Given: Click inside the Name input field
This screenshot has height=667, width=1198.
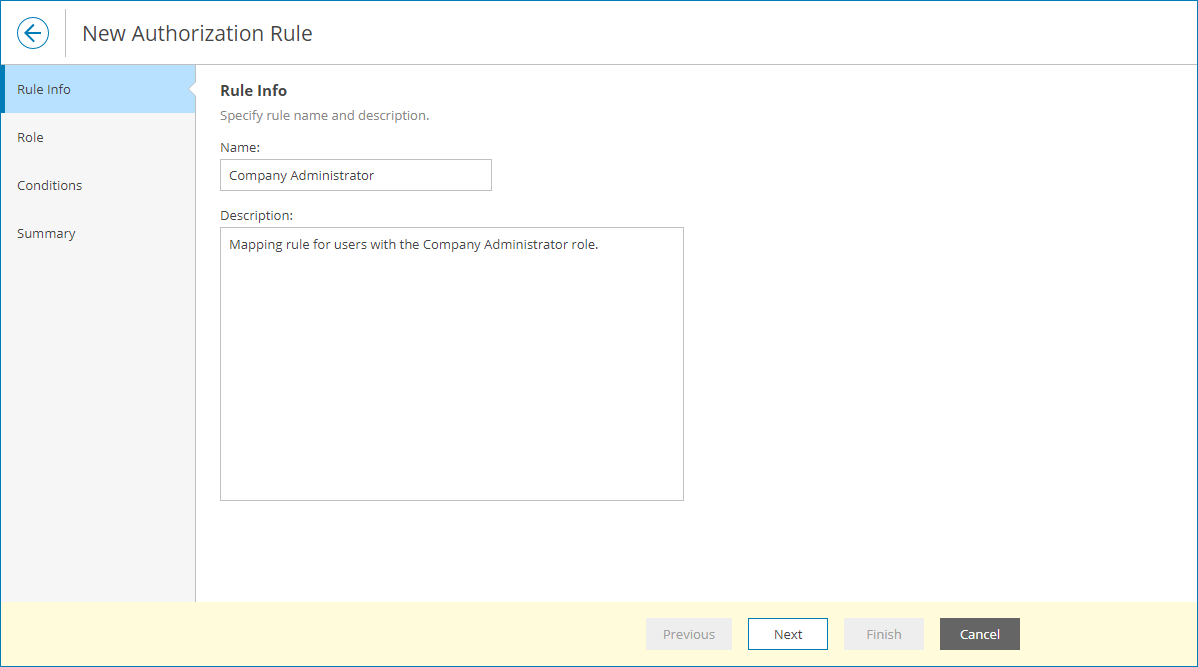Looking at the screenshot, I should coord(355,175).
